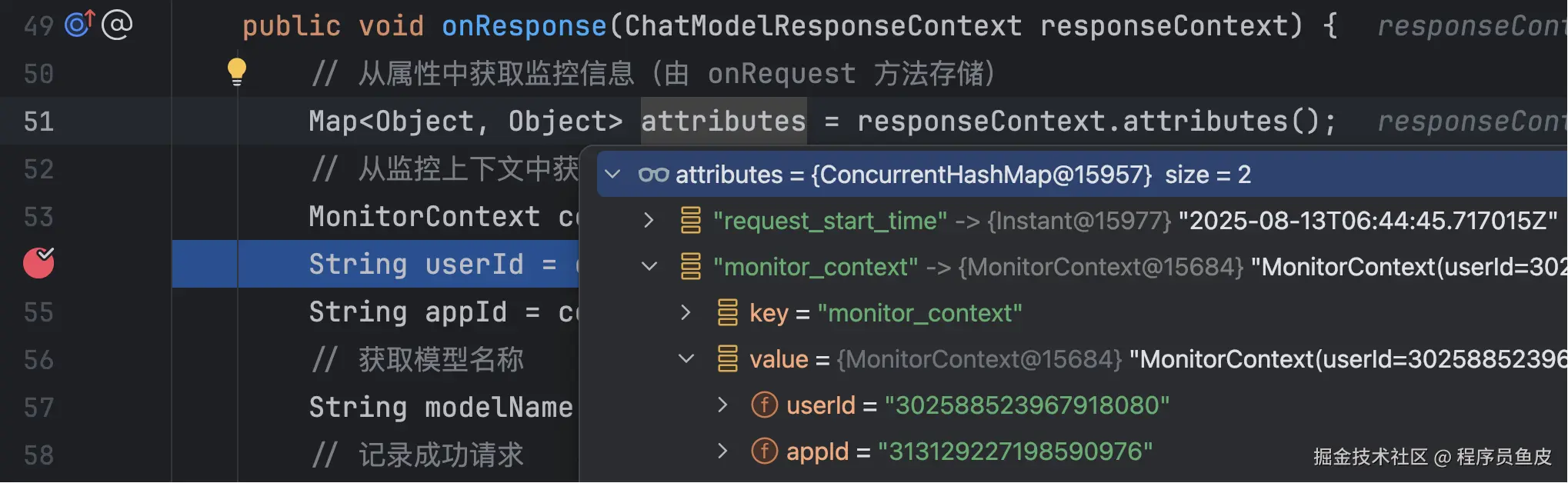Collapse the monitor_context entry
Viewport: 1568px width, 483px height.
point(649,267)
